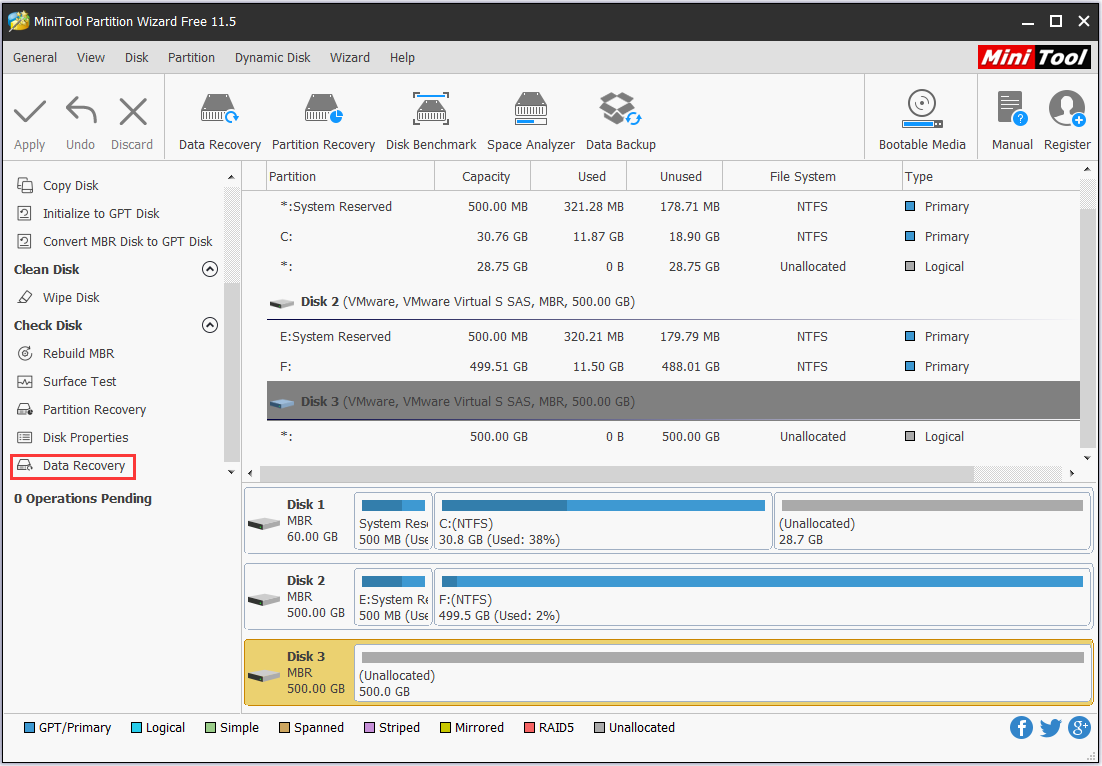
Task: Sort by the Partition column header
Action: point(351,176)
